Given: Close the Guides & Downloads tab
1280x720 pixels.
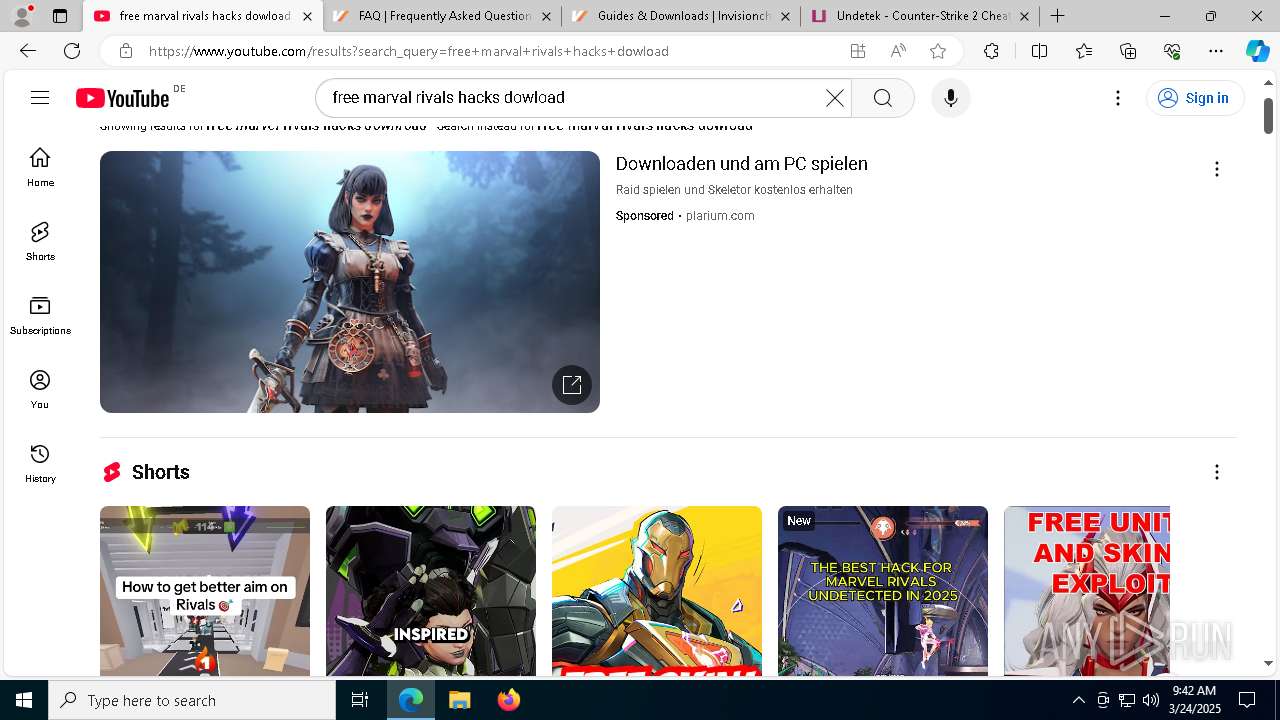Looking at the screenshot, I should 785,16.
